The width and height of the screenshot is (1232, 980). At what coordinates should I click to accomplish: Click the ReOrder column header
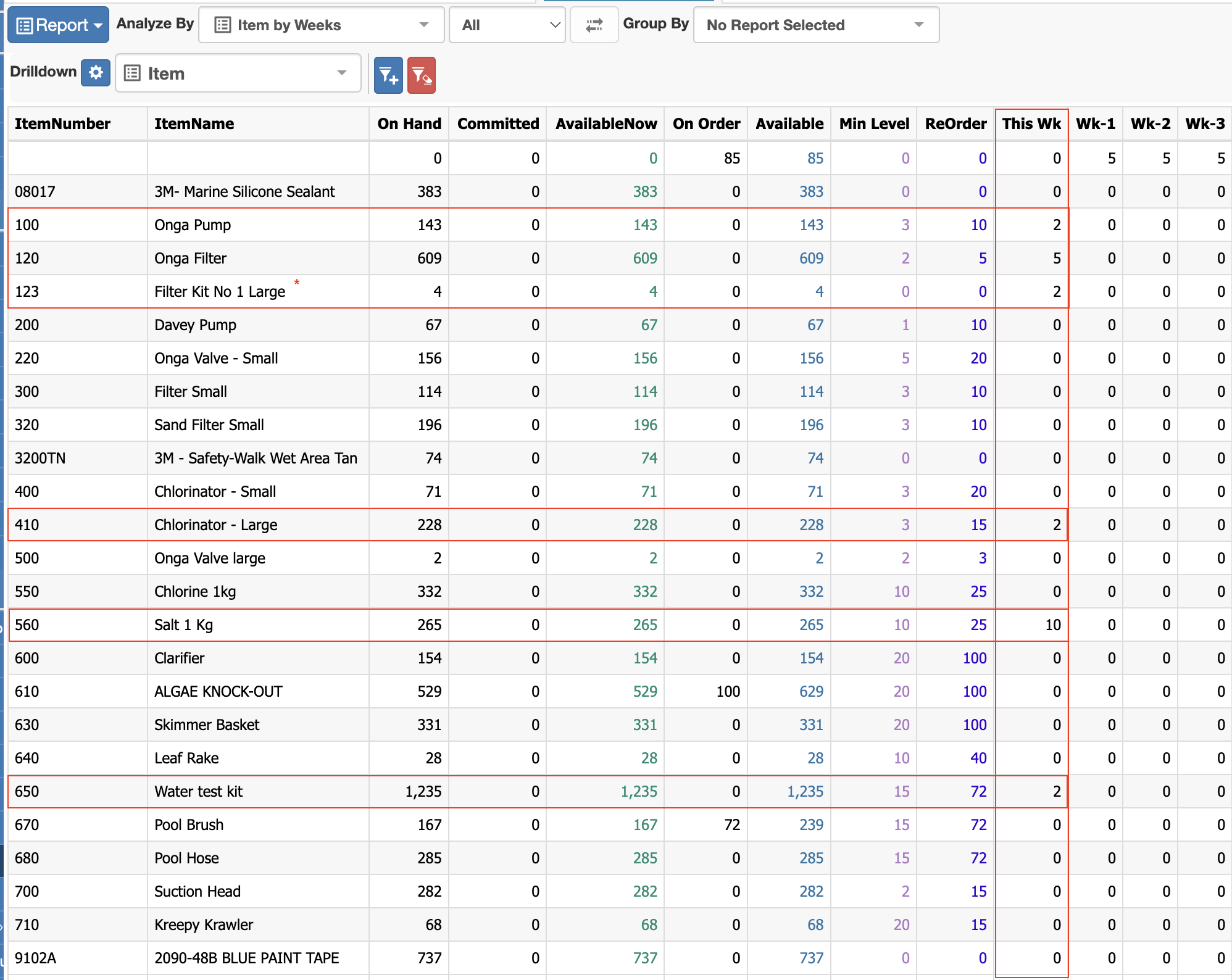coord(955,123)
